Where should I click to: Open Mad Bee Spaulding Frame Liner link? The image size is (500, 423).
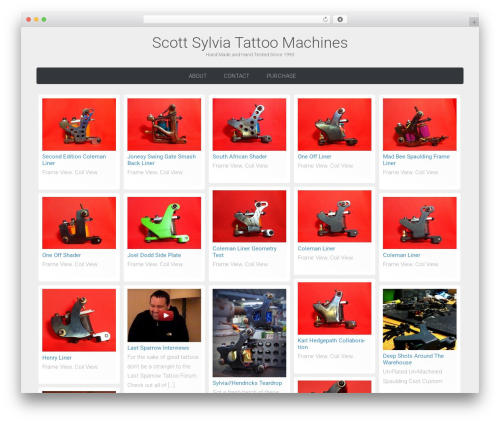click(x=416, y=160)
